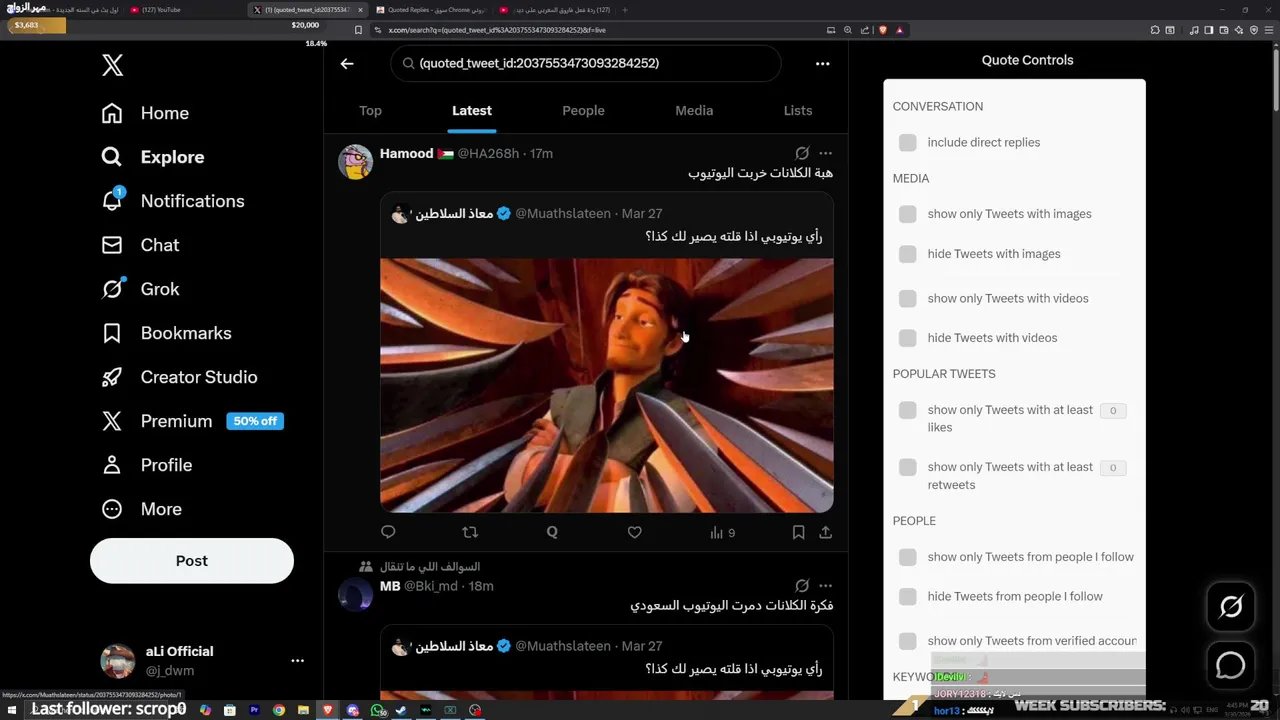Open Explore from the sidebar
Viewport: 1280px width, 720px height.
pos(153,157)
